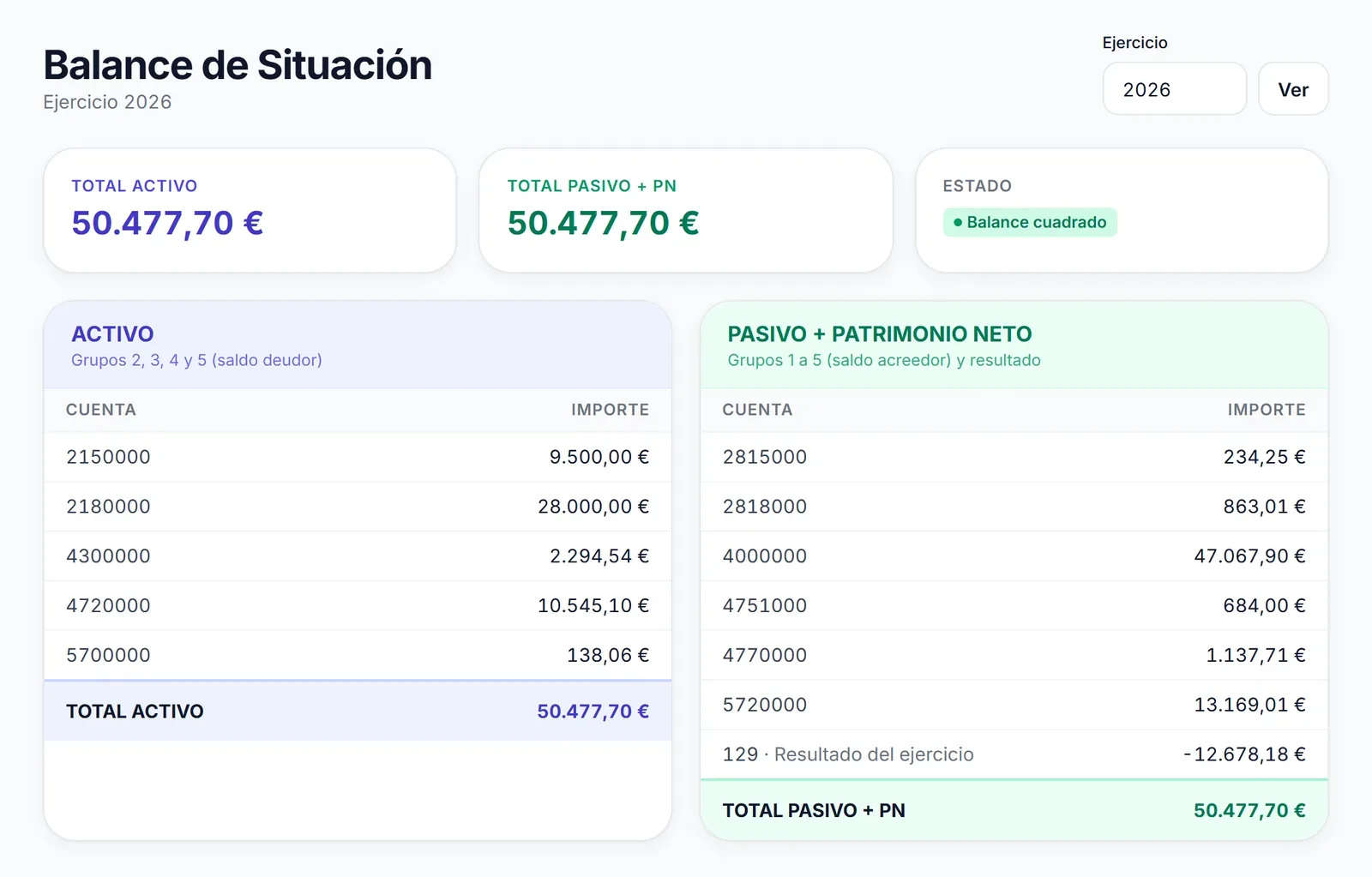Click the -12.678,18 € result amount
The height and width of the screenshot is (877, 1372).
1245,755
